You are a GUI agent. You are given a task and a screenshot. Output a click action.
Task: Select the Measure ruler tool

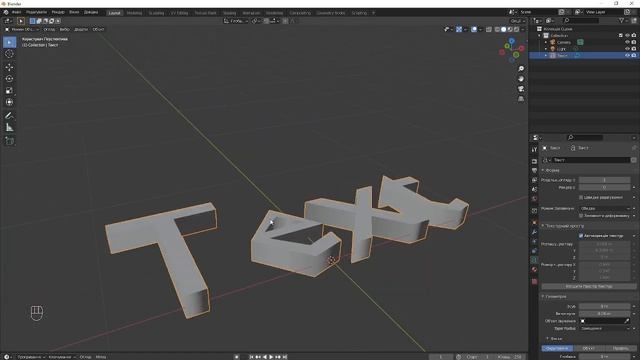pos(9,128)
